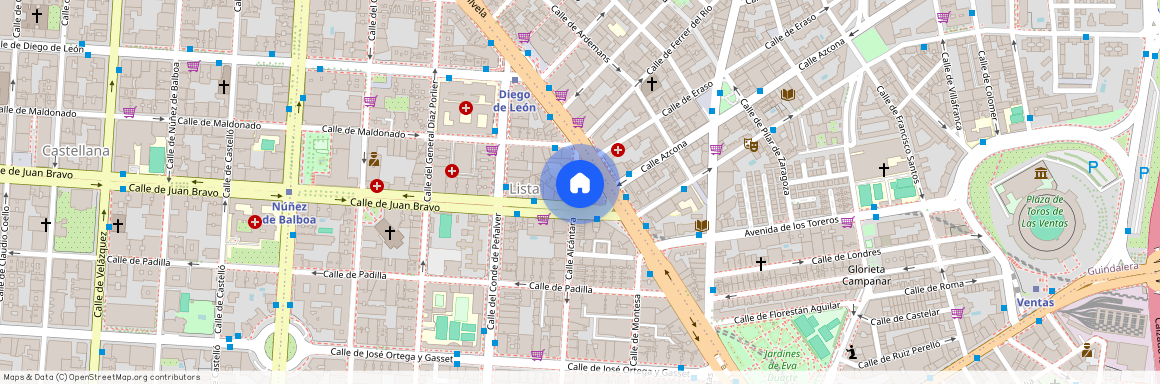
Task: Click the church cross beside Calle de Ferrer del Río
Action: pos(651,84)
